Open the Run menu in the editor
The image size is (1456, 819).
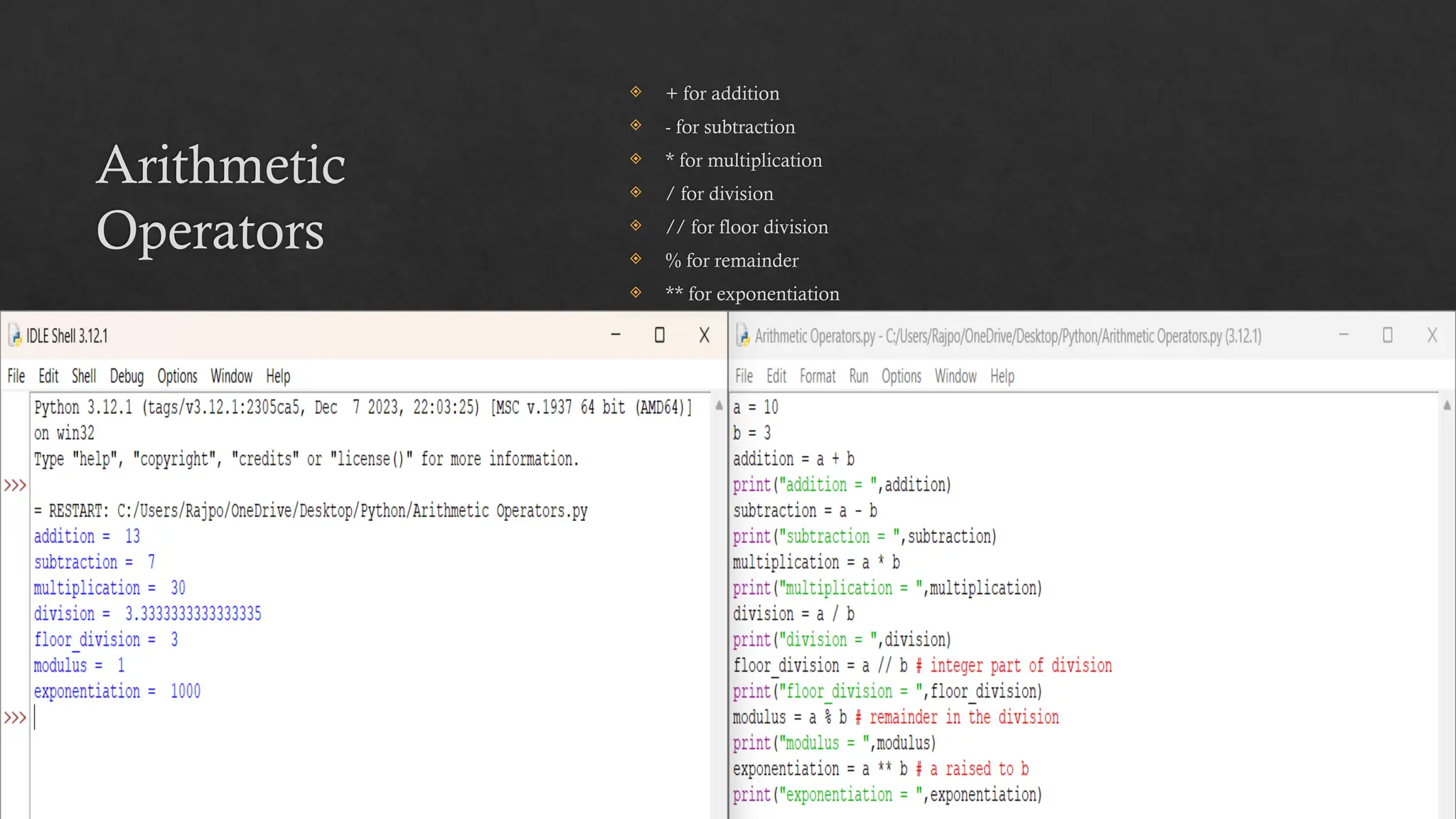[x=858, y=376]
